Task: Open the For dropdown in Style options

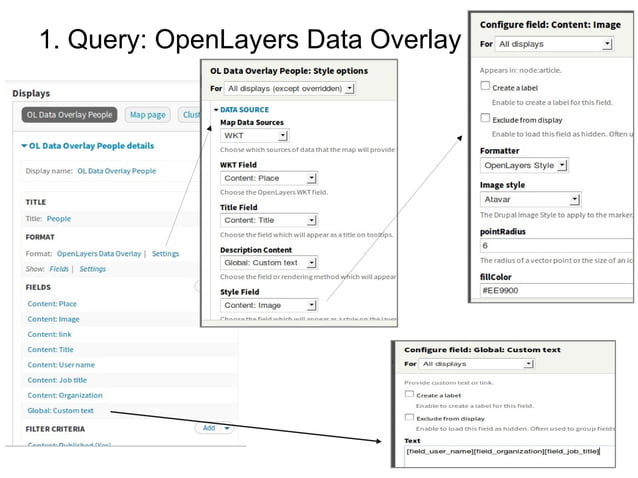Action: [x=290, y=88]
